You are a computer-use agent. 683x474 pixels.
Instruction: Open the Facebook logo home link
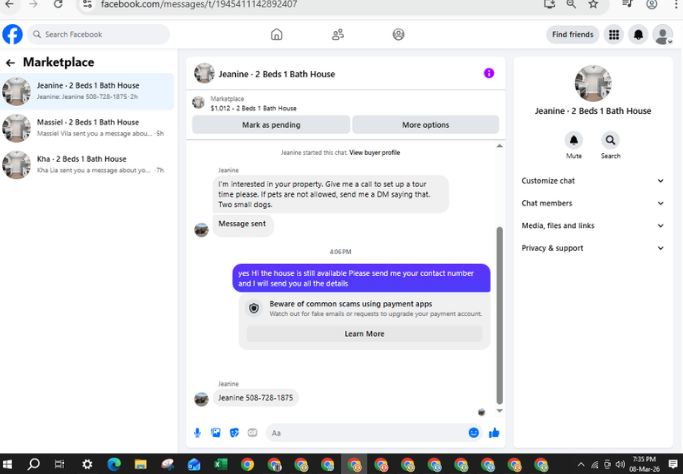(12, 34)
